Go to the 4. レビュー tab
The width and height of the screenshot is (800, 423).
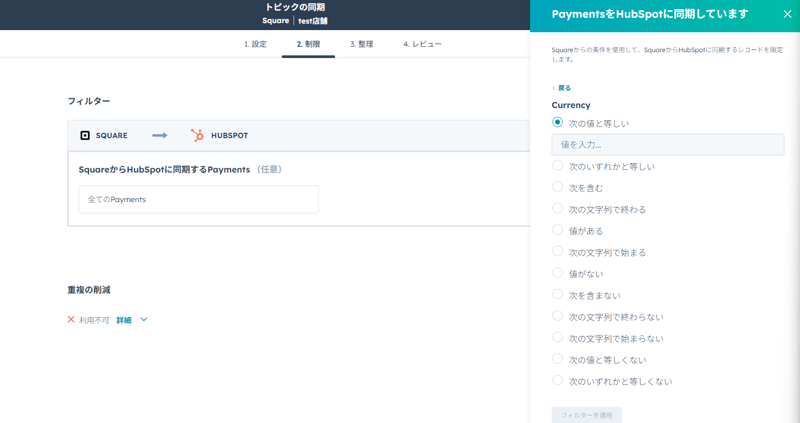pos(422,44)
